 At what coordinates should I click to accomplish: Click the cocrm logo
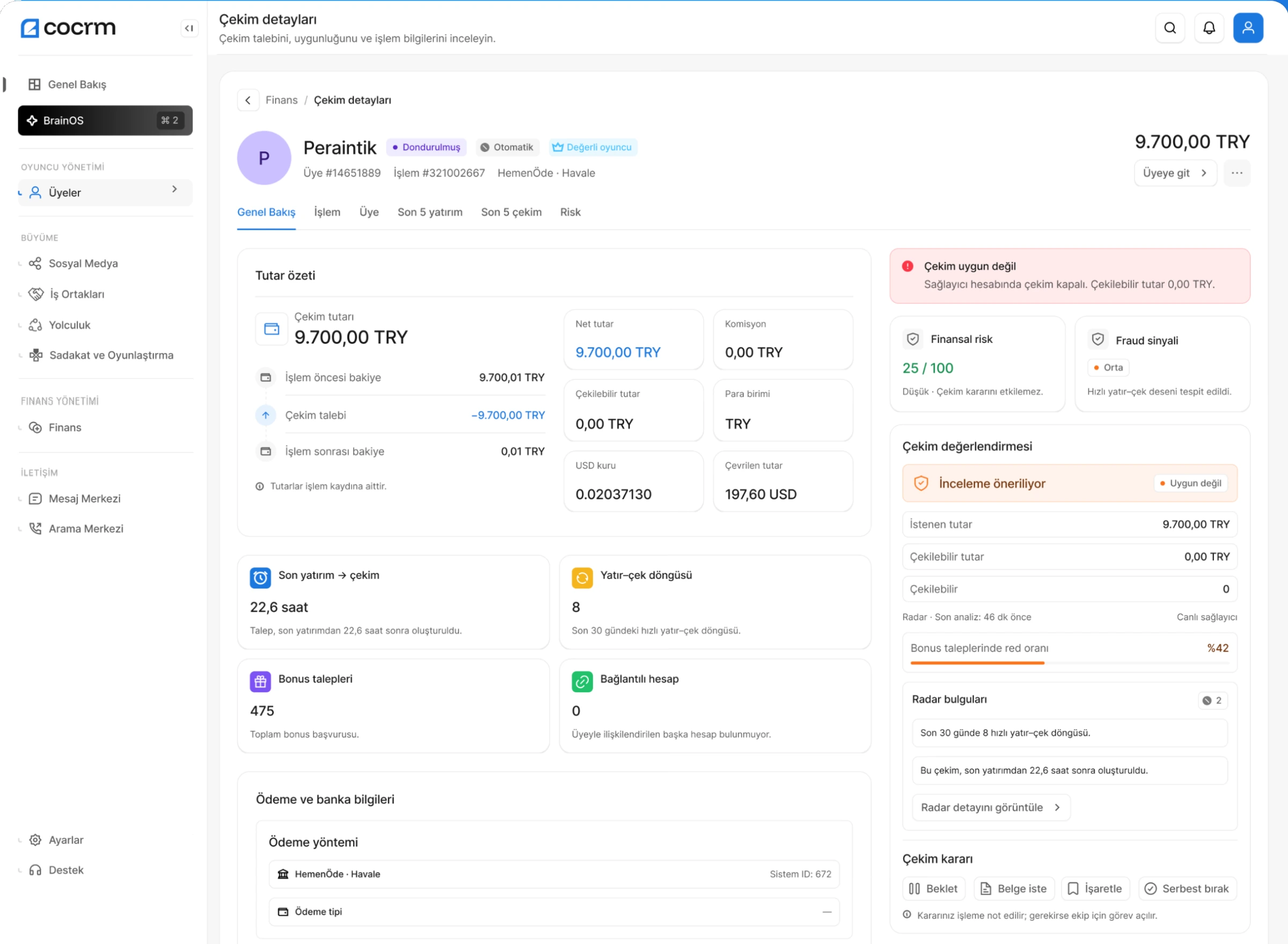[x=68, y=27]
